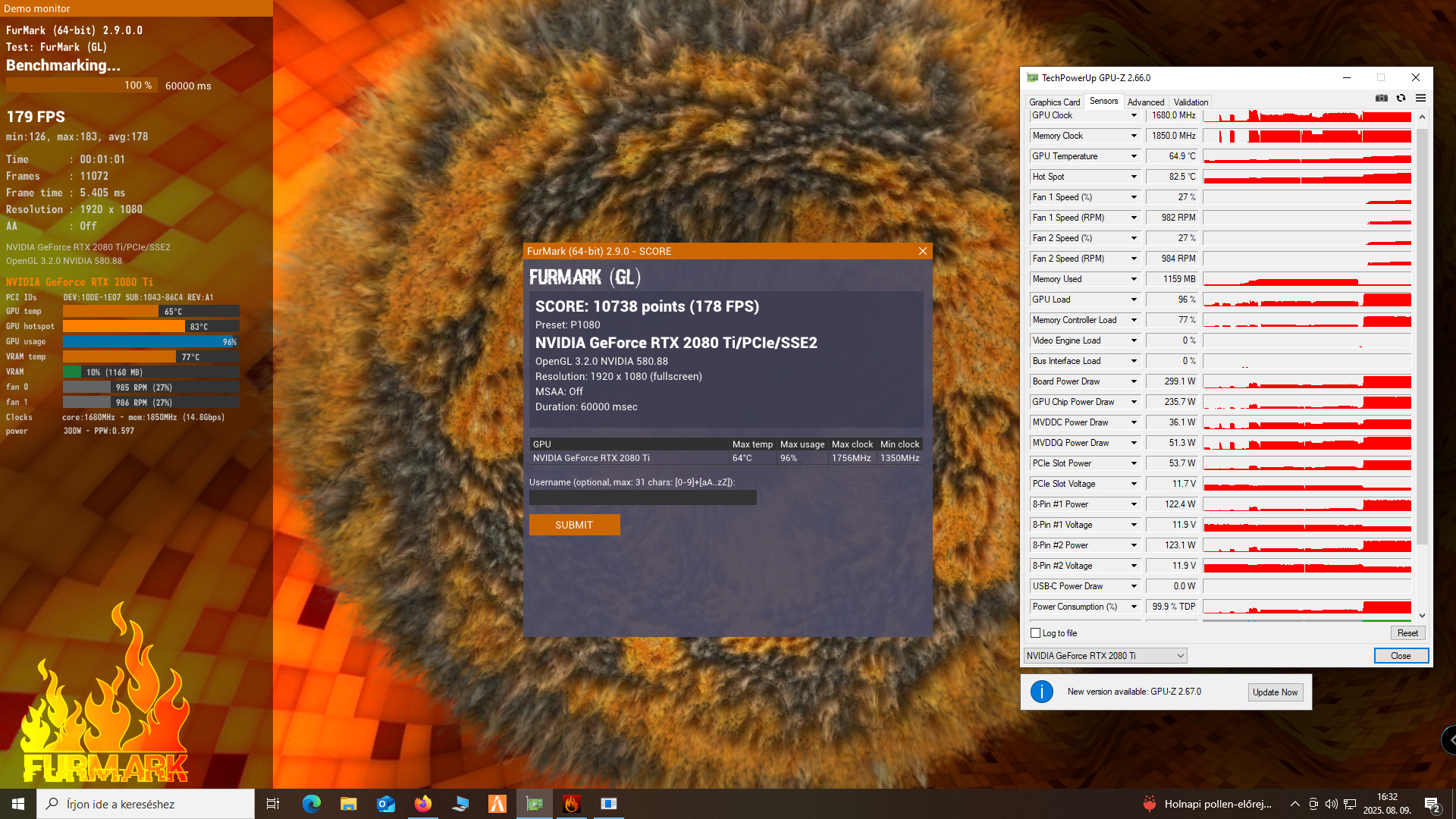Enable the Log to file checkbox

[1036, 633]
